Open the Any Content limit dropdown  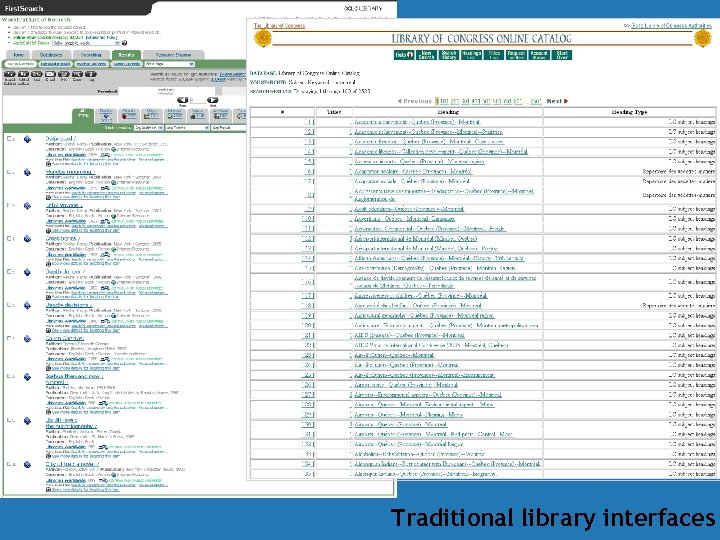[187, 128]
